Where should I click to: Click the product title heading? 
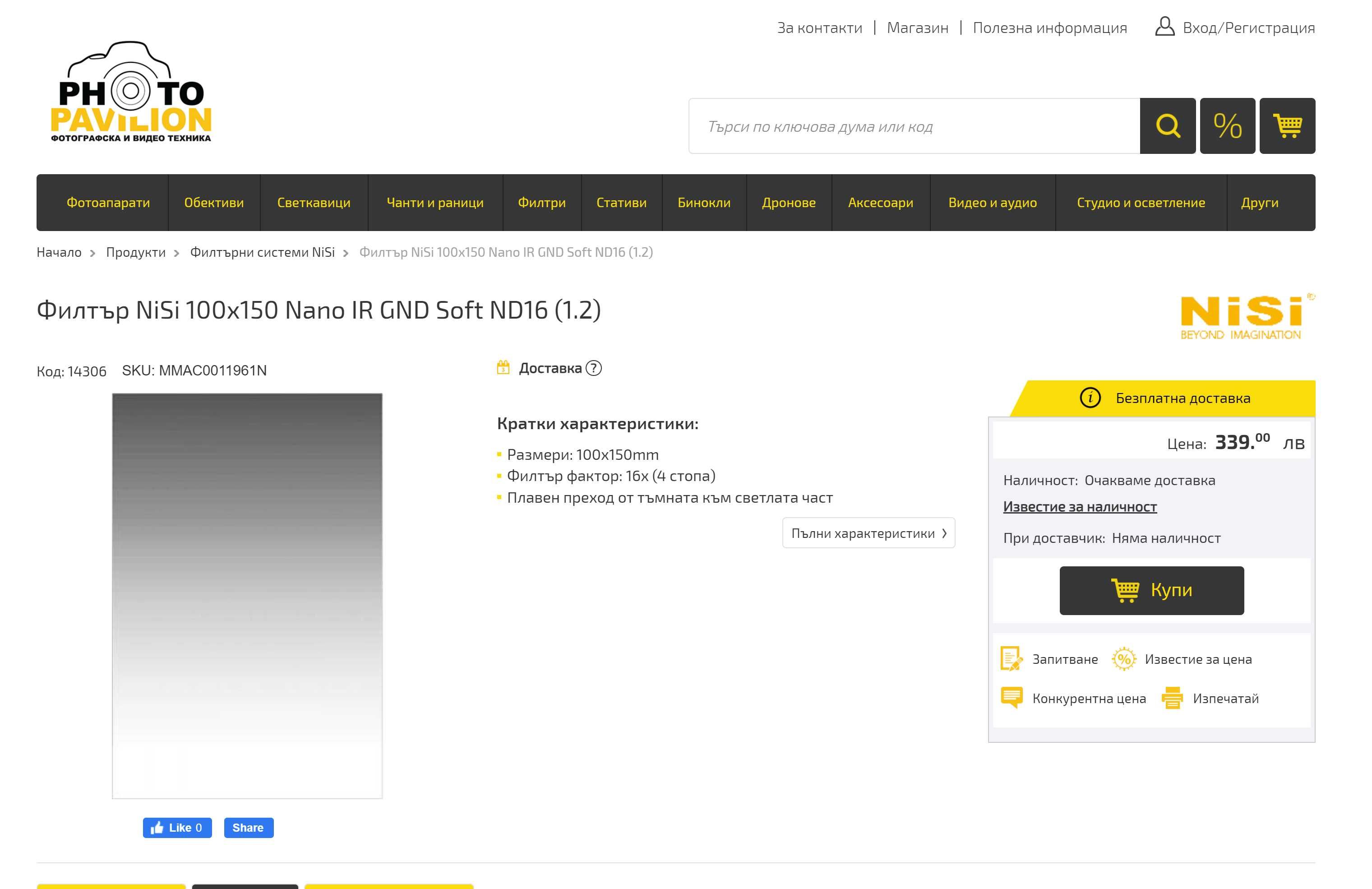[319, 310]
